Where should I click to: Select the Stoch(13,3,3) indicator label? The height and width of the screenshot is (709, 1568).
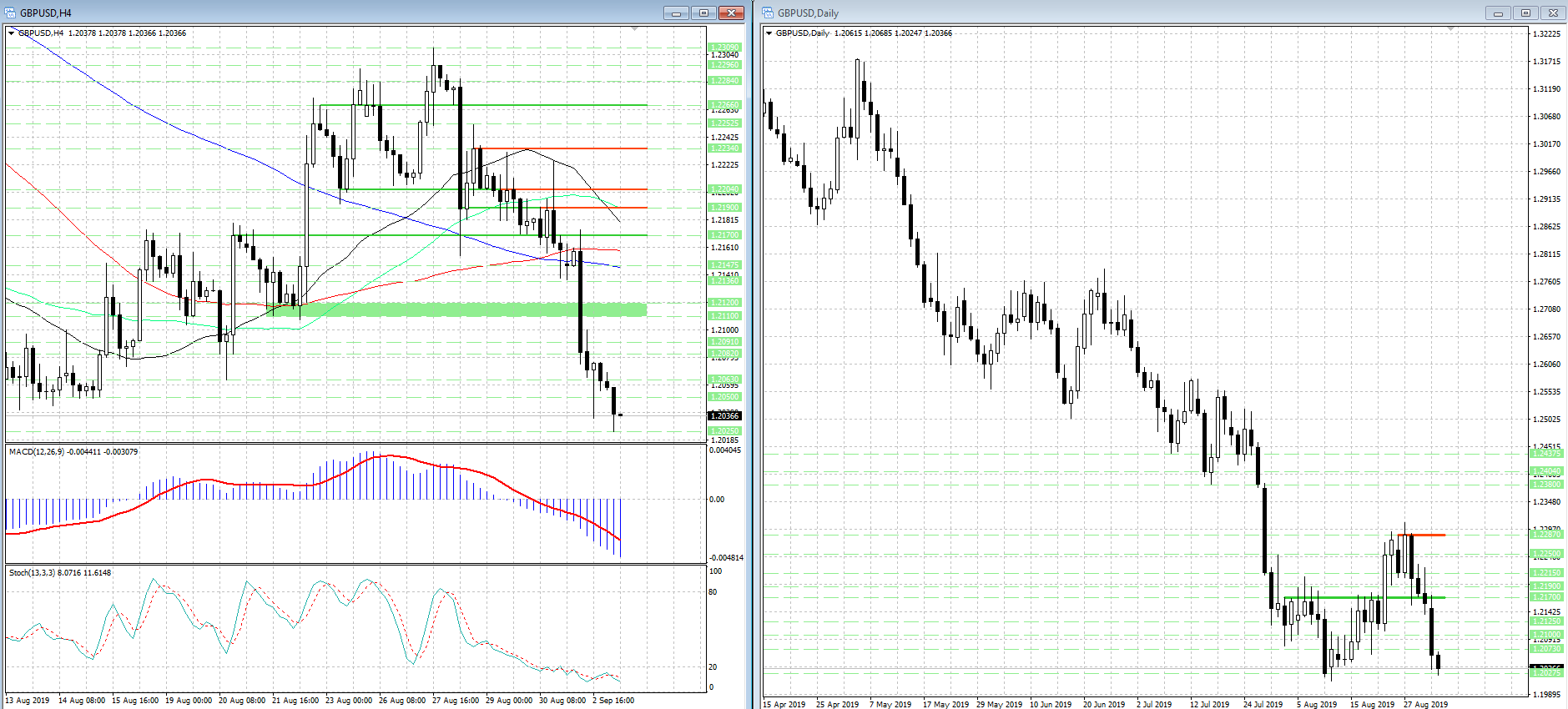point(32,573)
